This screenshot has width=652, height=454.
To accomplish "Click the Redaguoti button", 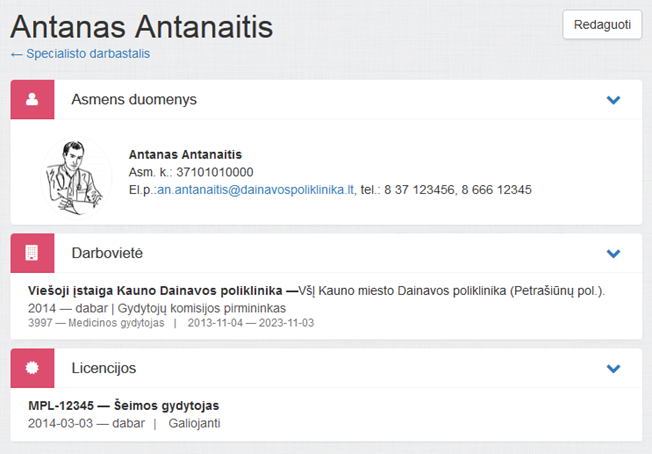I will tap(602, 25).
